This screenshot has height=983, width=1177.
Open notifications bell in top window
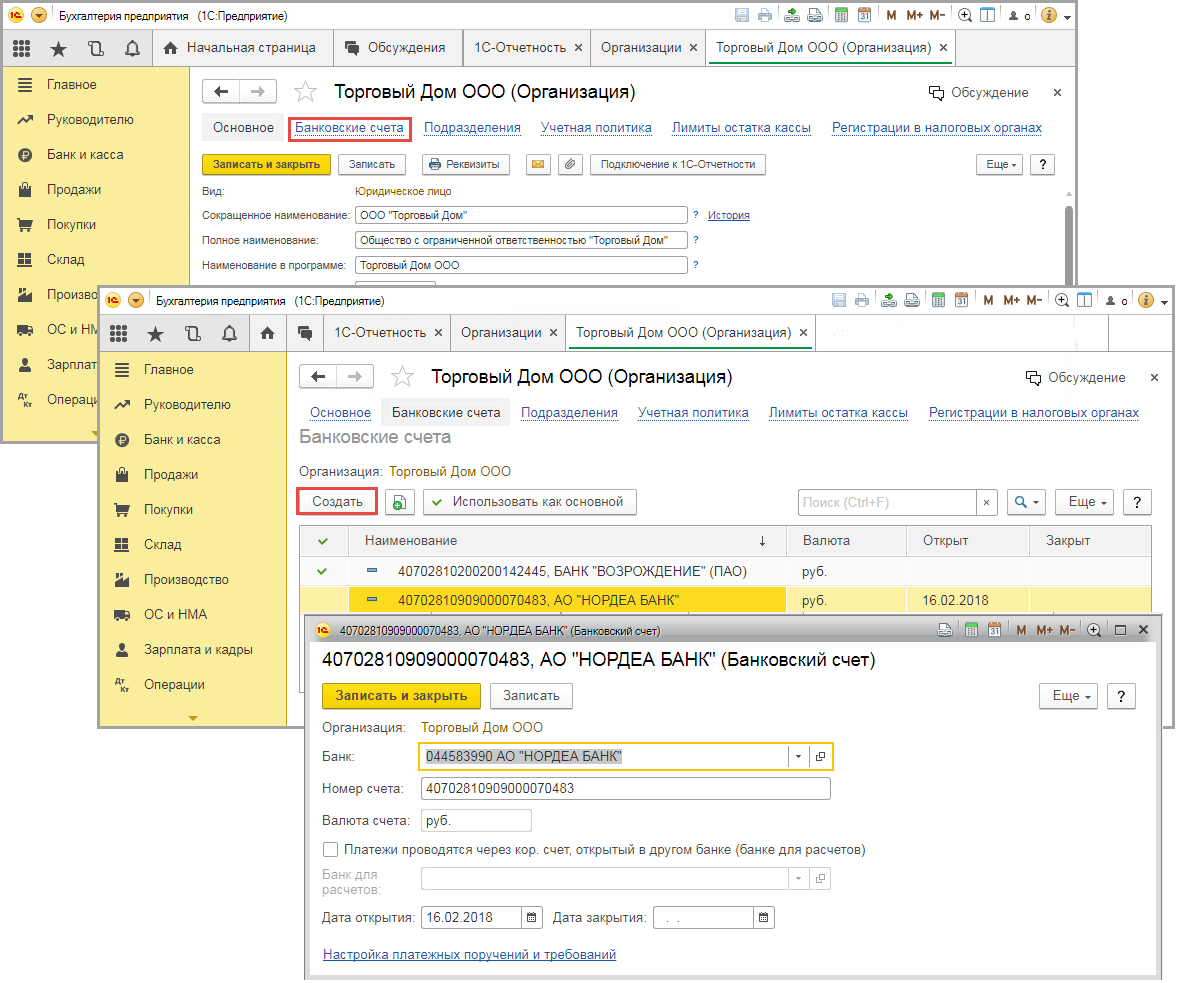[x=132, y=47]
